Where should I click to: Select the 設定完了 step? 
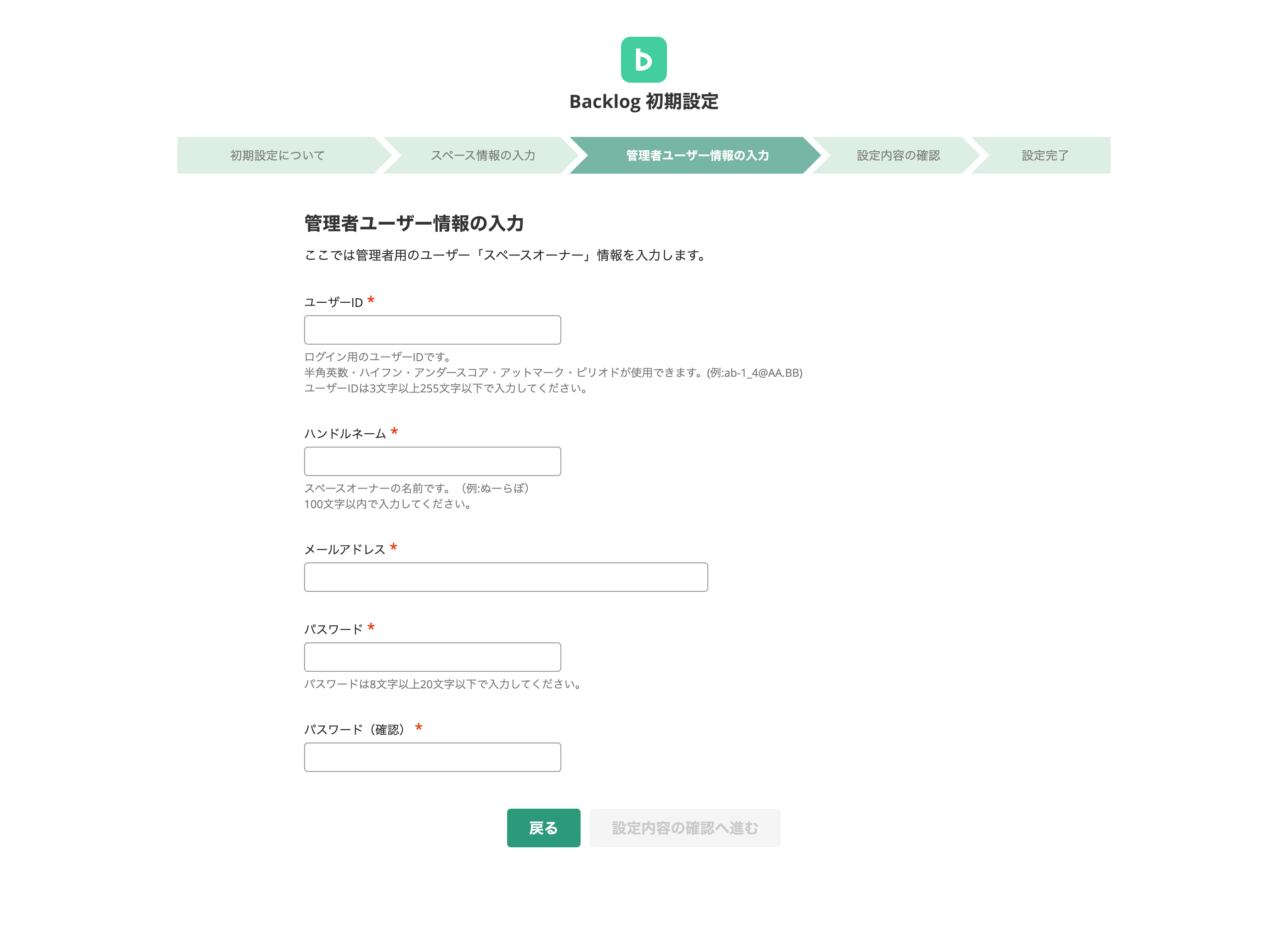coord(1044,155)
